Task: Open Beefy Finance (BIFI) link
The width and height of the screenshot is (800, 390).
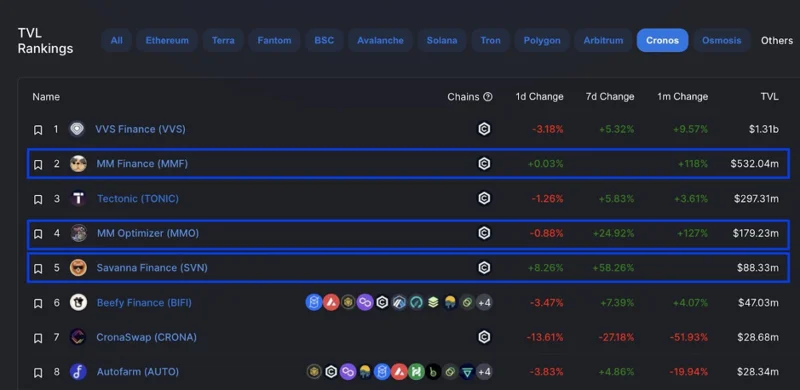Action: pyautogui.click(x=144, y=303)
